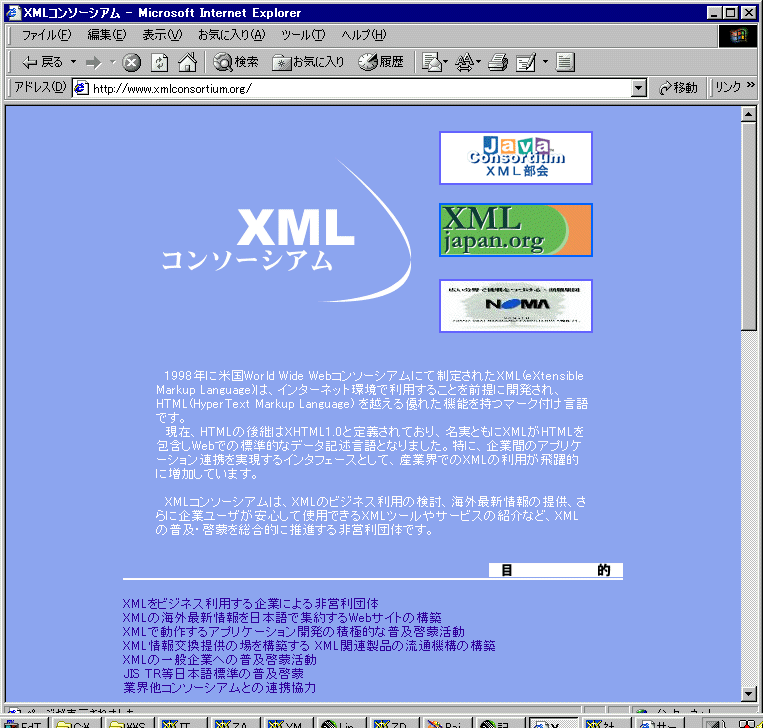Follow the JIS TR等日本語標準の普及啓蒙 link

pyautogui.click(x=213, y=674)
